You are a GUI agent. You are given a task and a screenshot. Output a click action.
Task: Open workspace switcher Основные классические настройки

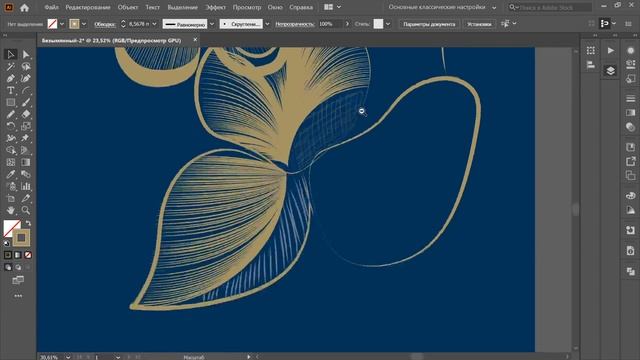click(442, 7)
